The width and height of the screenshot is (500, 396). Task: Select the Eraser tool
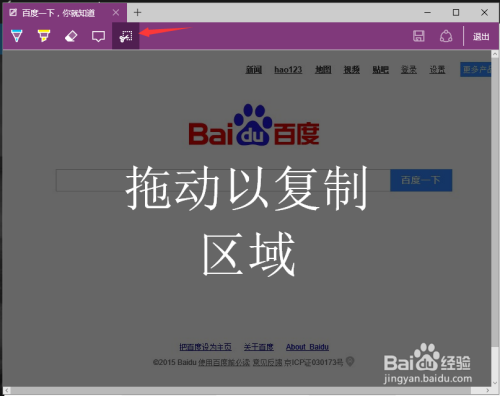click(71, 36)
